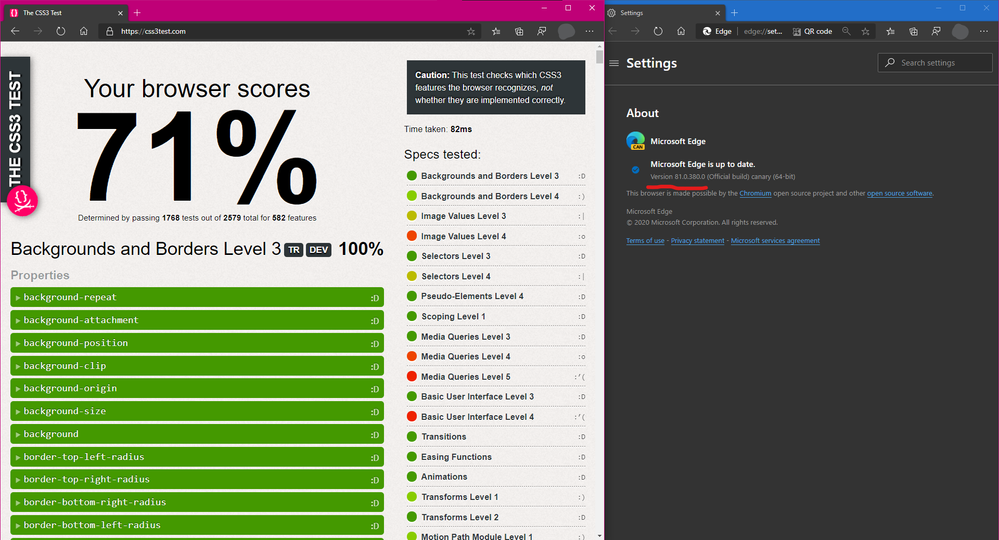The image size is (999, 540).
Task: Select The CSS3 Test tab
Action: pos(66,13)
